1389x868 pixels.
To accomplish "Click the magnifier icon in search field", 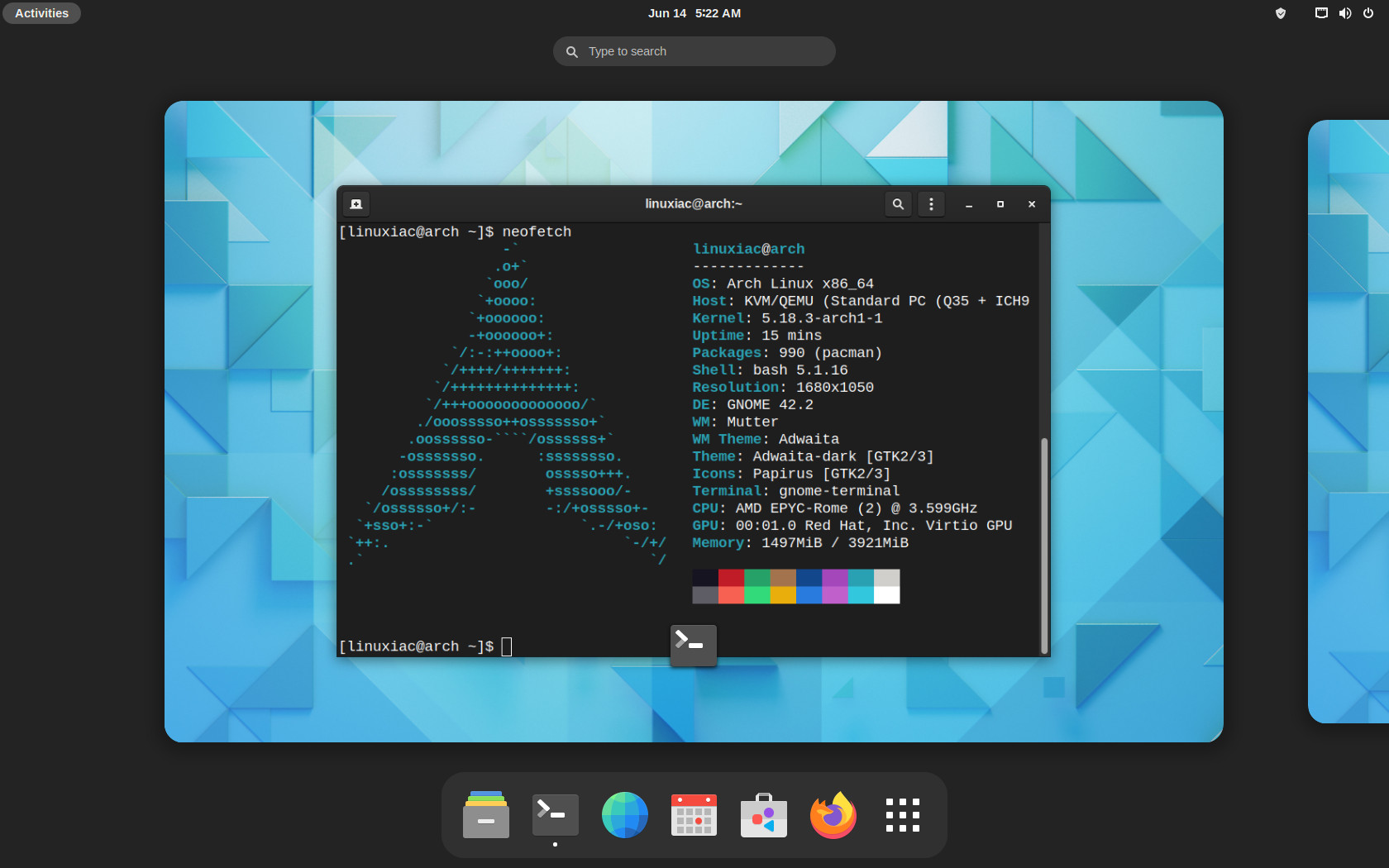I will 571,51.
